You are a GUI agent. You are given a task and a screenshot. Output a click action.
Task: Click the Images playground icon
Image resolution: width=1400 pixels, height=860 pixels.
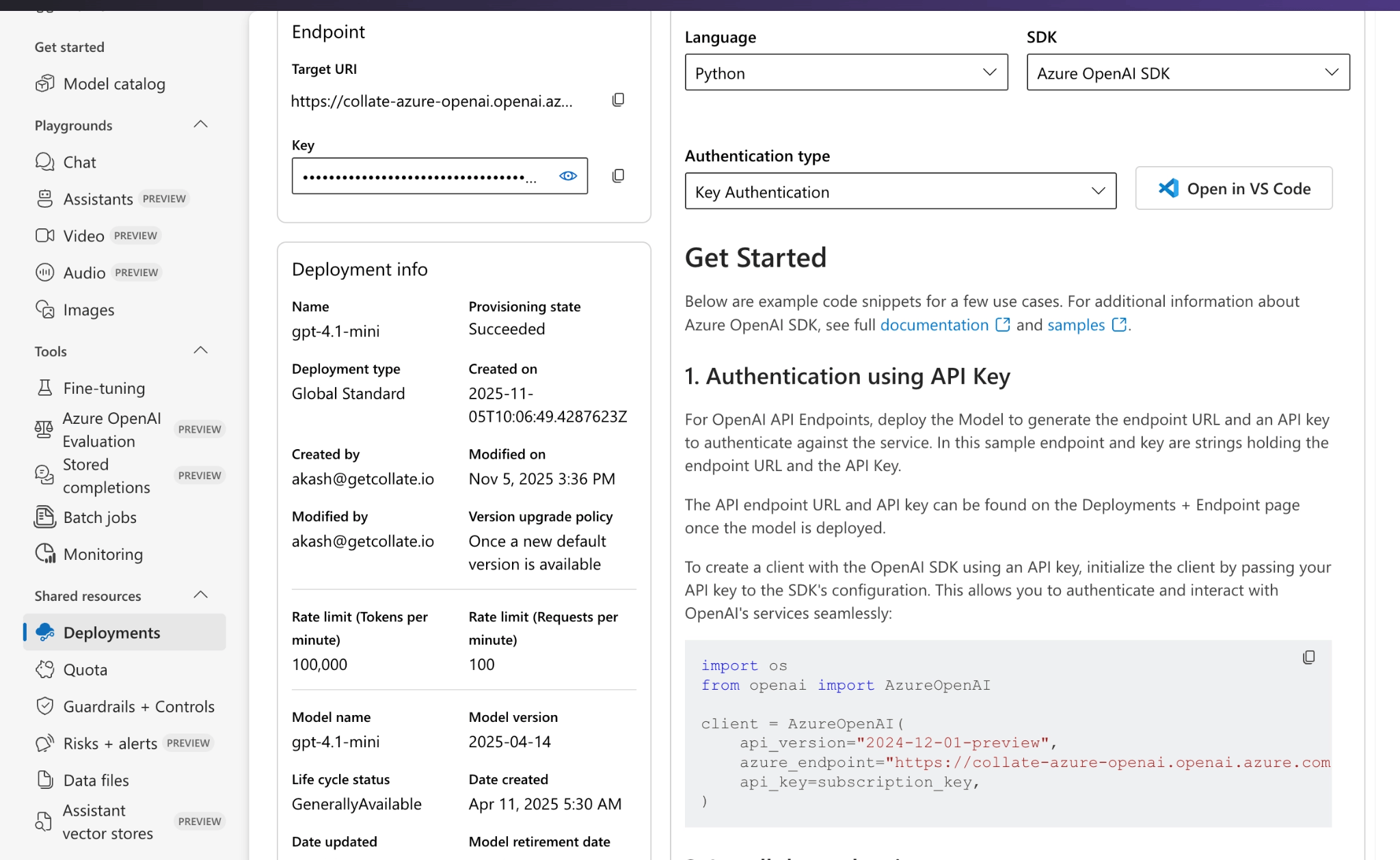(45, 310)
